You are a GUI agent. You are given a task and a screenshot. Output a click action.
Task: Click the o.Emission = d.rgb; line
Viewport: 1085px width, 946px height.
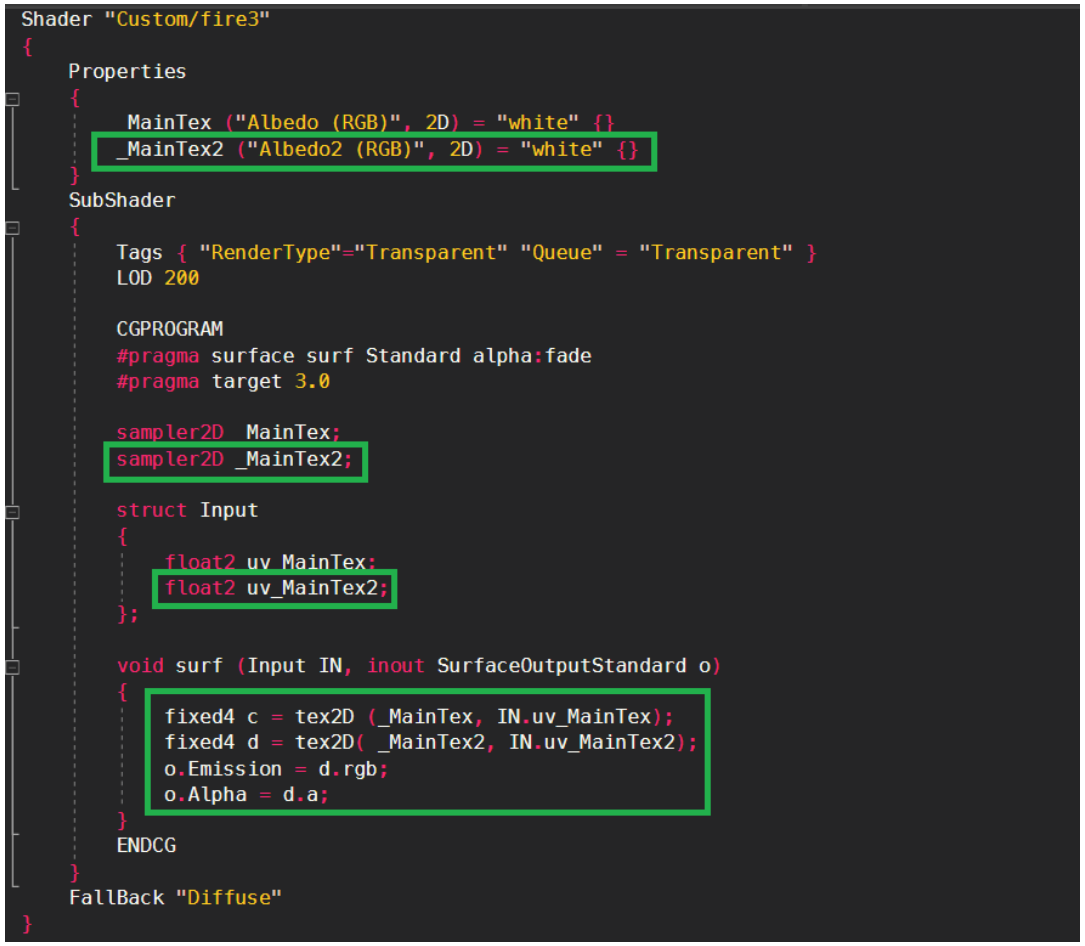coord(276,769)
